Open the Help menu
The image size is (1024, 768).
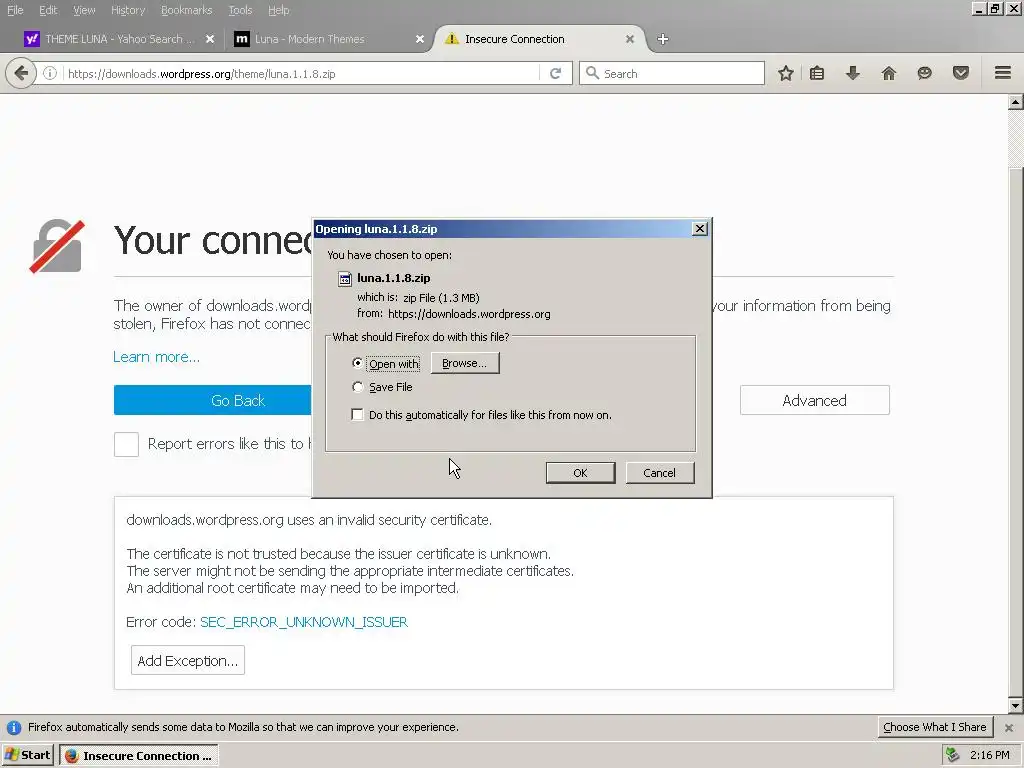coord(278,10)
